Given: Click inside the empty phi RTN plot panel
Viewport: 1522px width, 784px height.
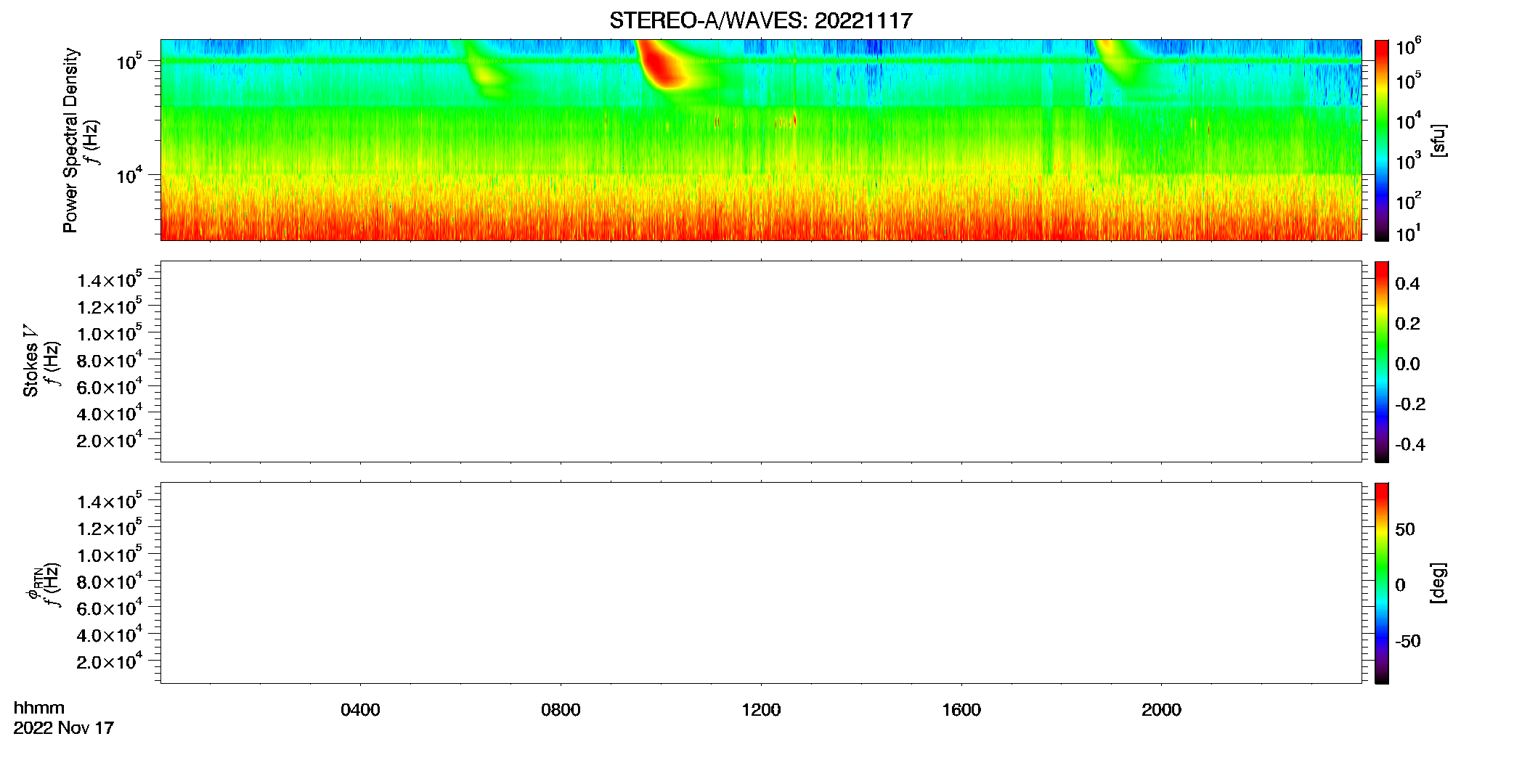Looking at the screenshot, I should [761, 583].
